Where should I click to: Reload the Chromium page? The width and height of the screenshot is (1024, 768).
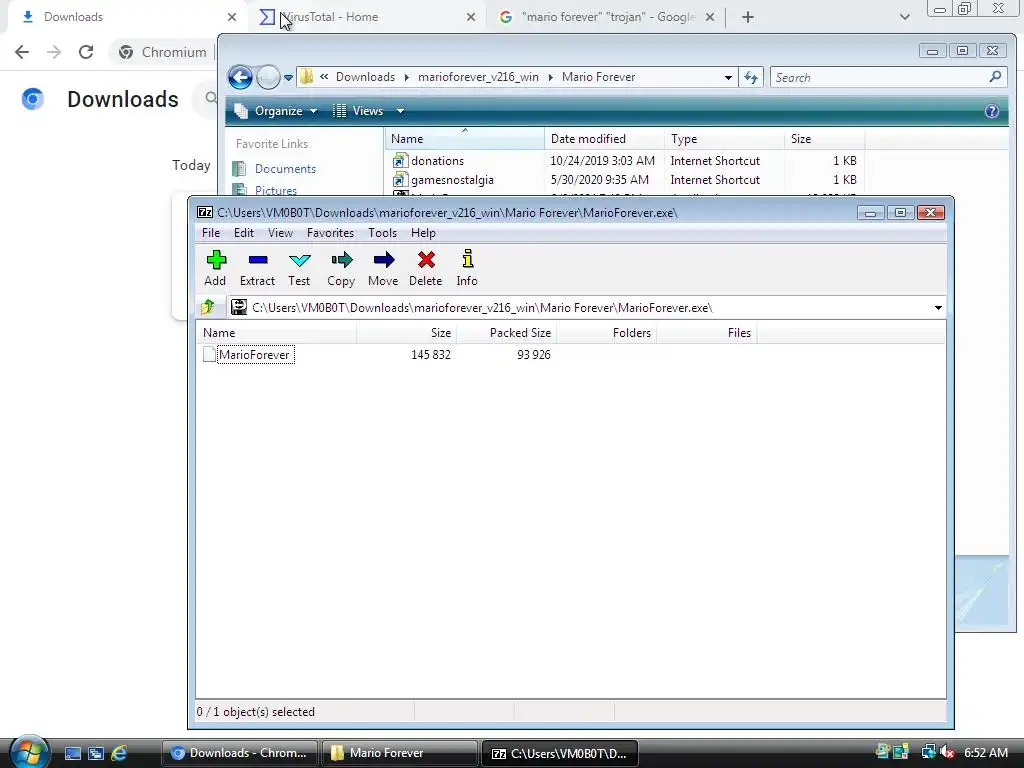pyautogui.click(x=86, y=52)
